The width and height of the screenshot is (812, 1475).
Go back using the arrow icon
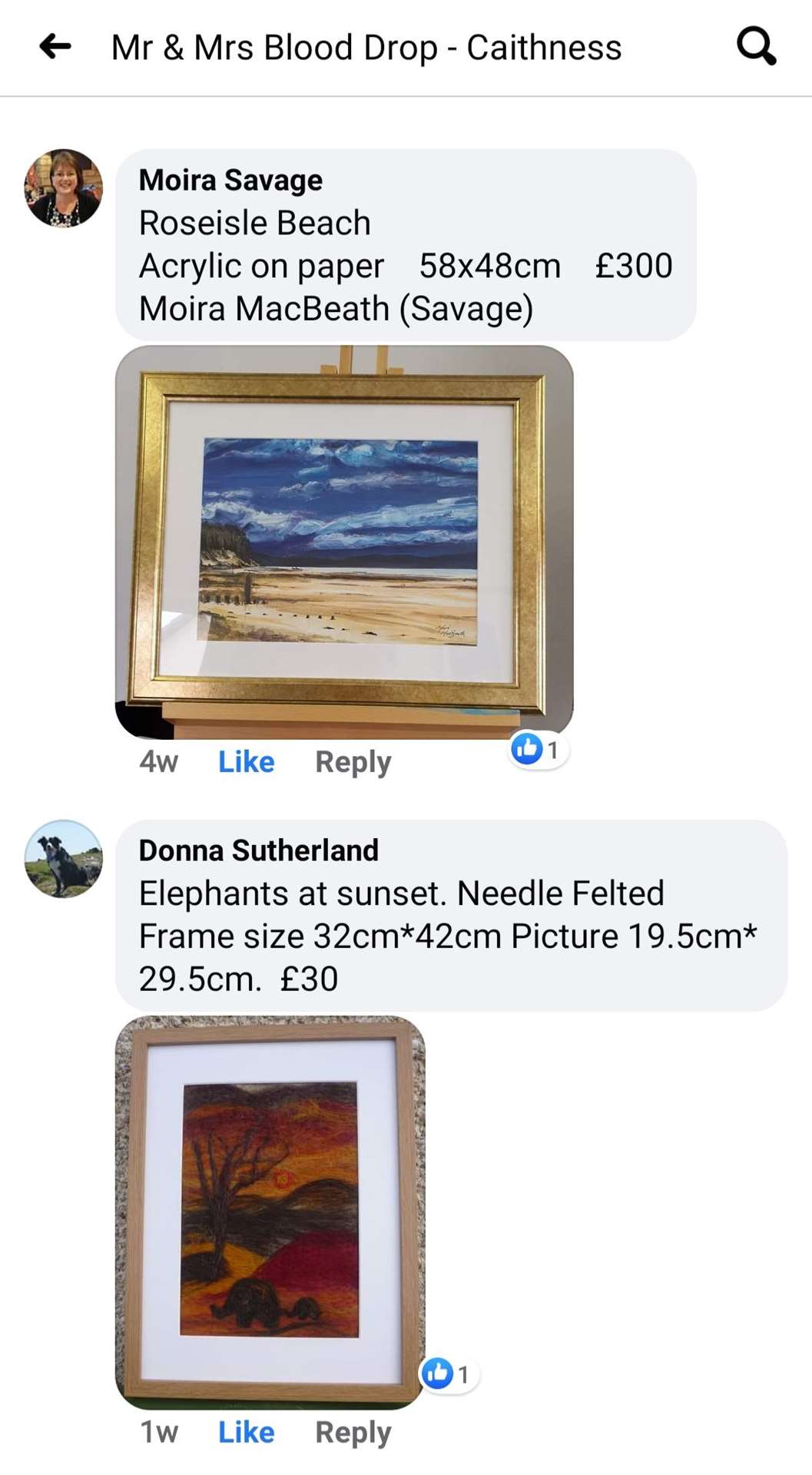click(55, 47)
